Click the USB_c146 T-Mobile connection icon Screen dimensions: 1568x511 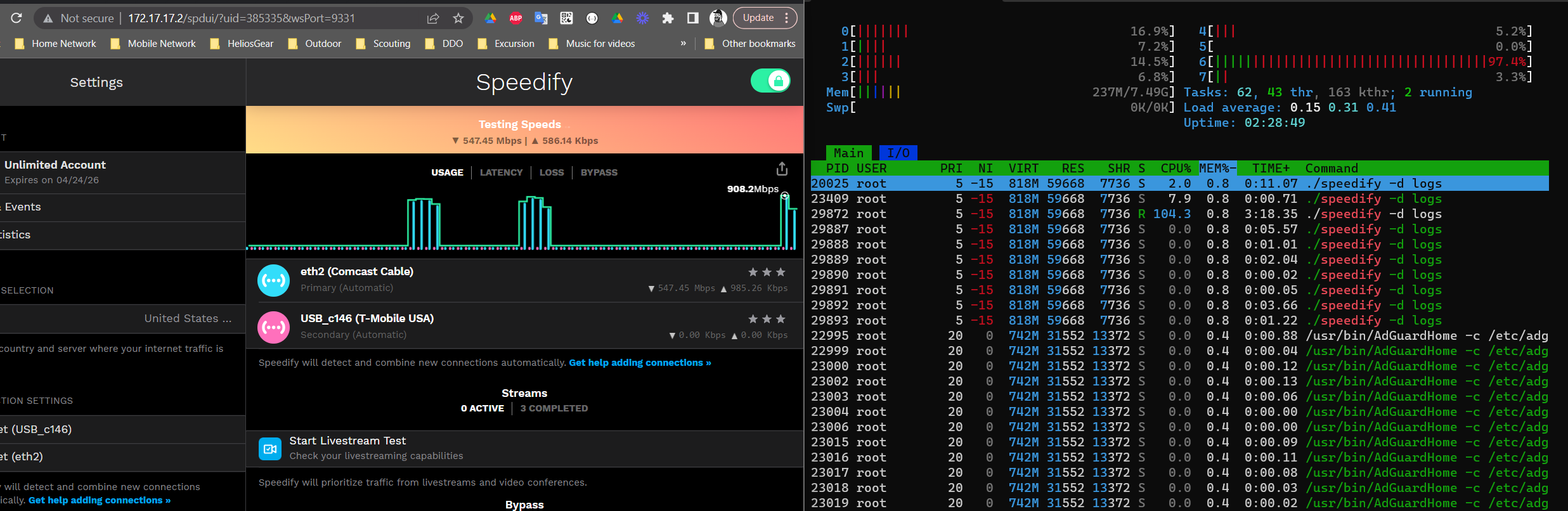[274, 327]
